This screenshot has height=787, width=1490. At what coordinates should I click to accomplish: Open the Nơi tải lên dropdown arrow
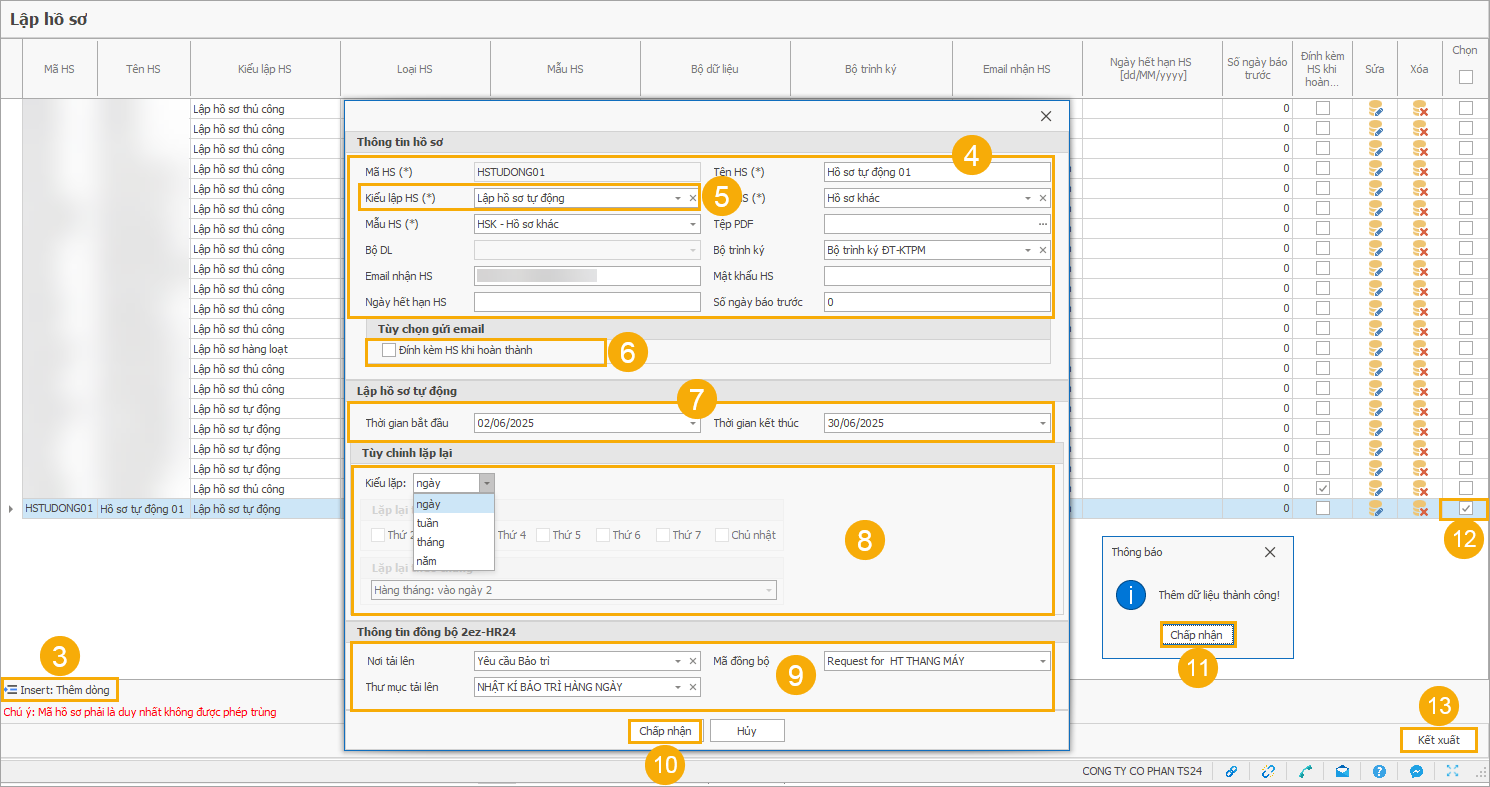[677, 661]
